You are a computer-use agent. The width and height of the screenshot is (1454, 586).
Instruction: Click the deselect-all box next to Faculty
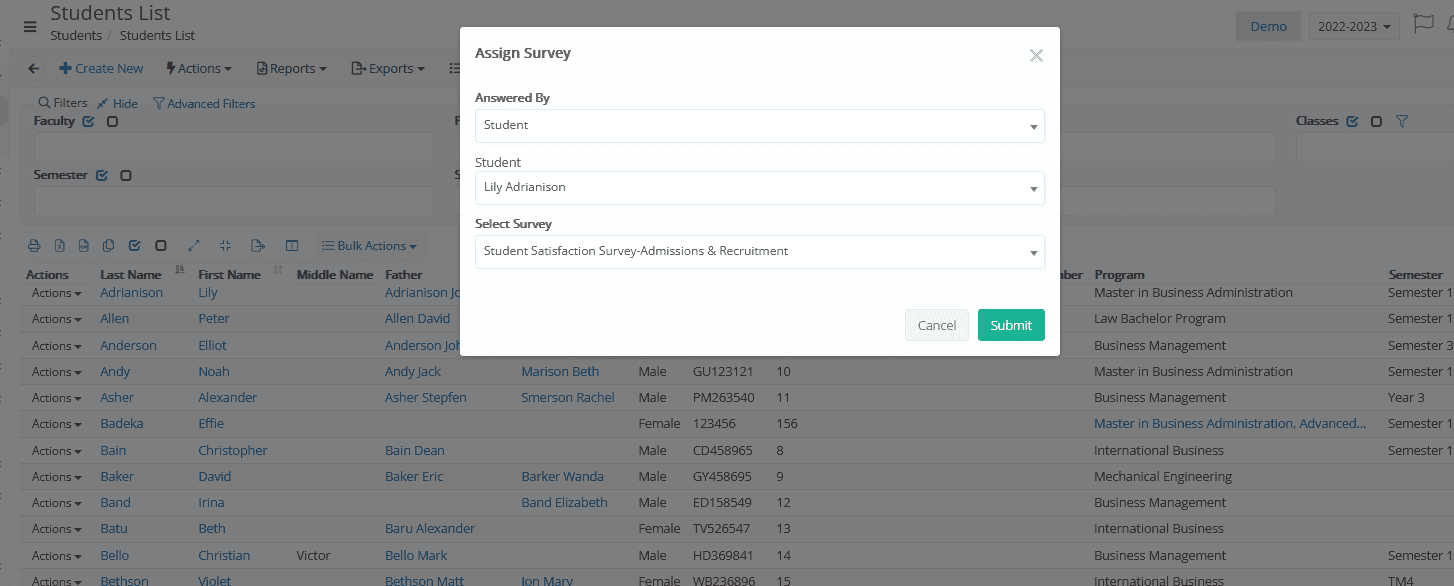(112, 121)
